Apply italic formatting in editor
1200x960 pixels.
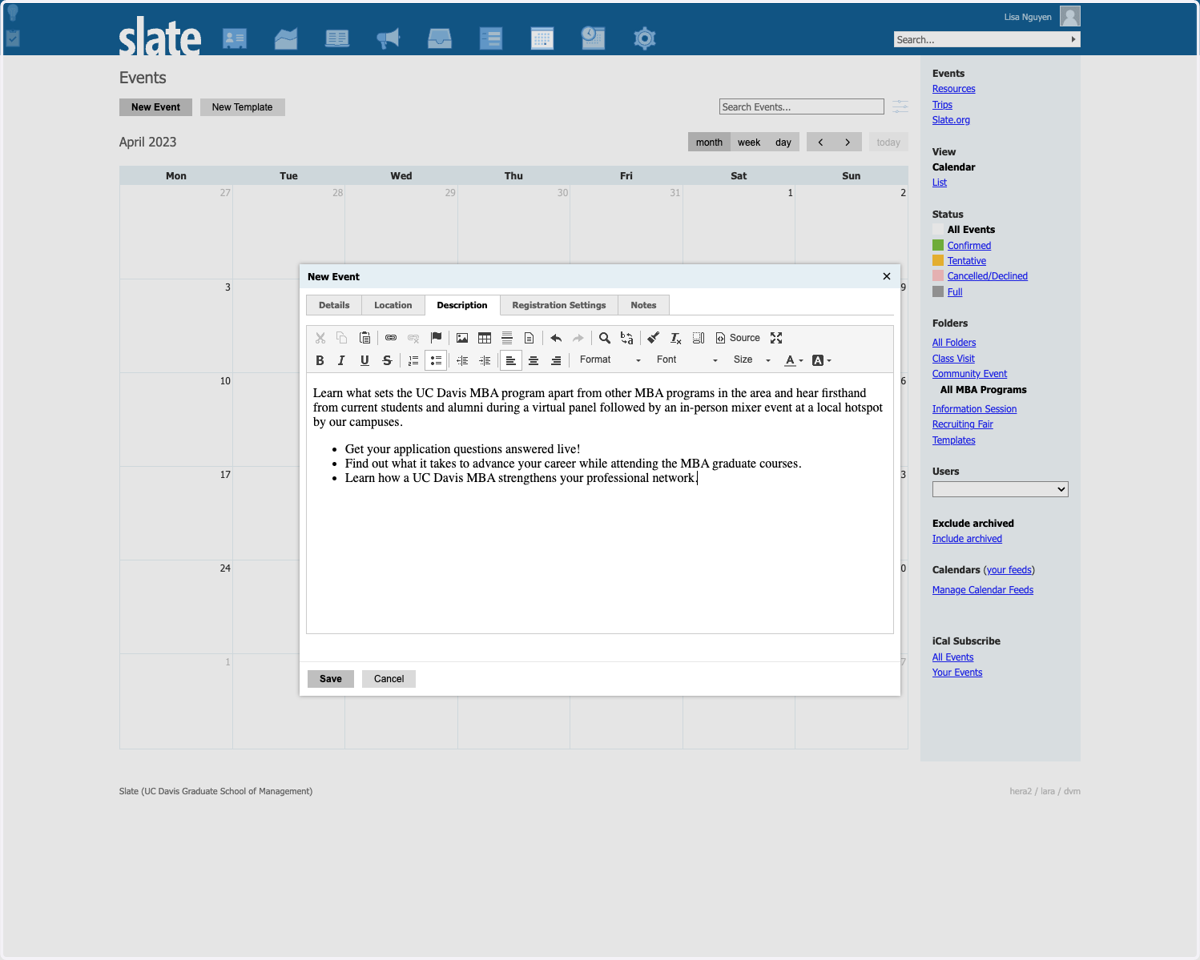point(342,360)
